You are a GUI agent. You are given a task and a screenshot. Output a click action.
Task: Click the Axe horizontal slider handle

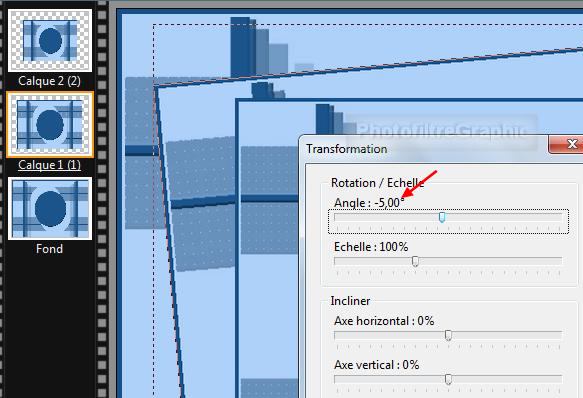(x=448, y=336)
